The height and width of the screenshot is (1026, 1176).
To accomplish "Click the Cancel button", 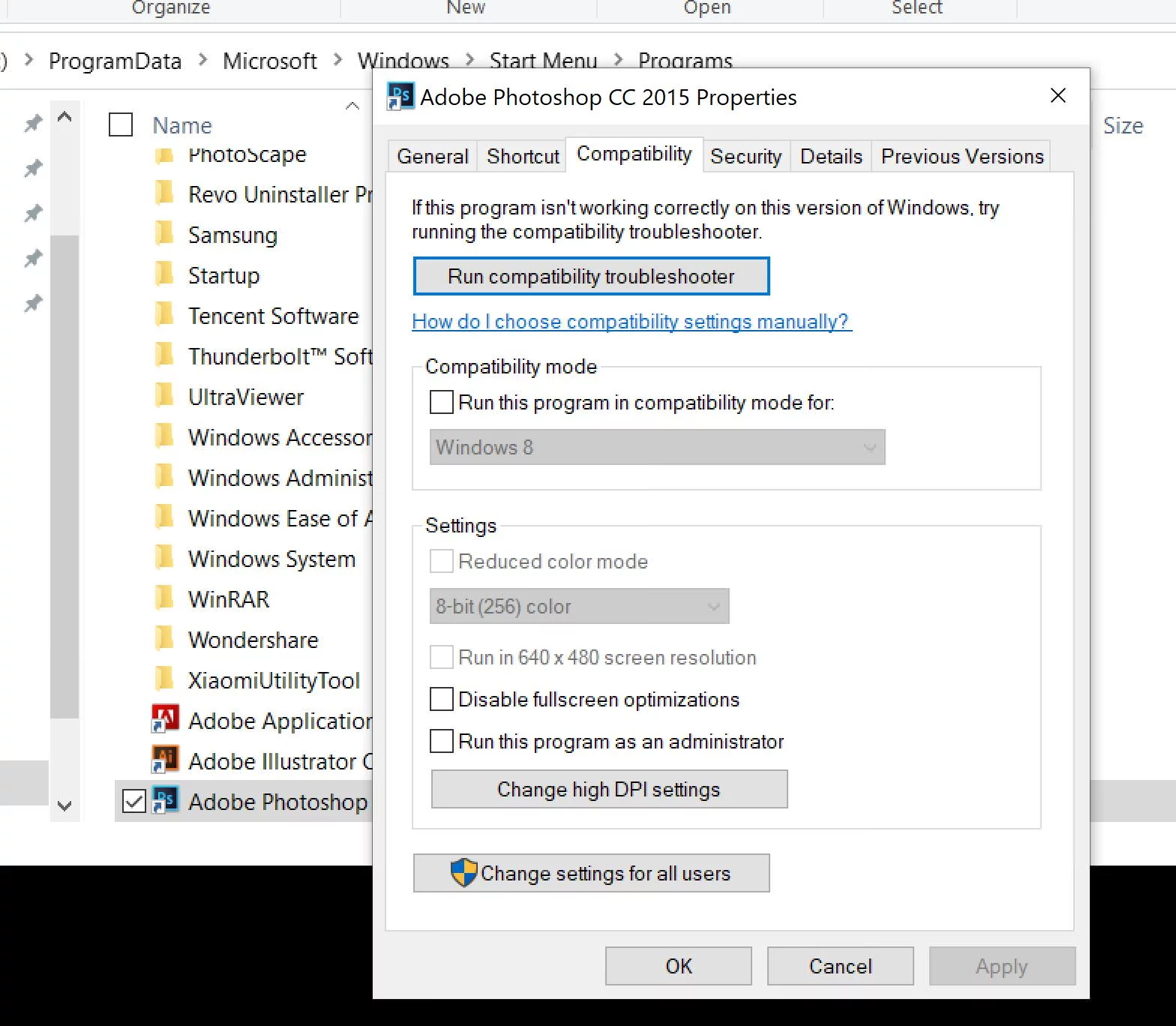I will pos(841,966).
